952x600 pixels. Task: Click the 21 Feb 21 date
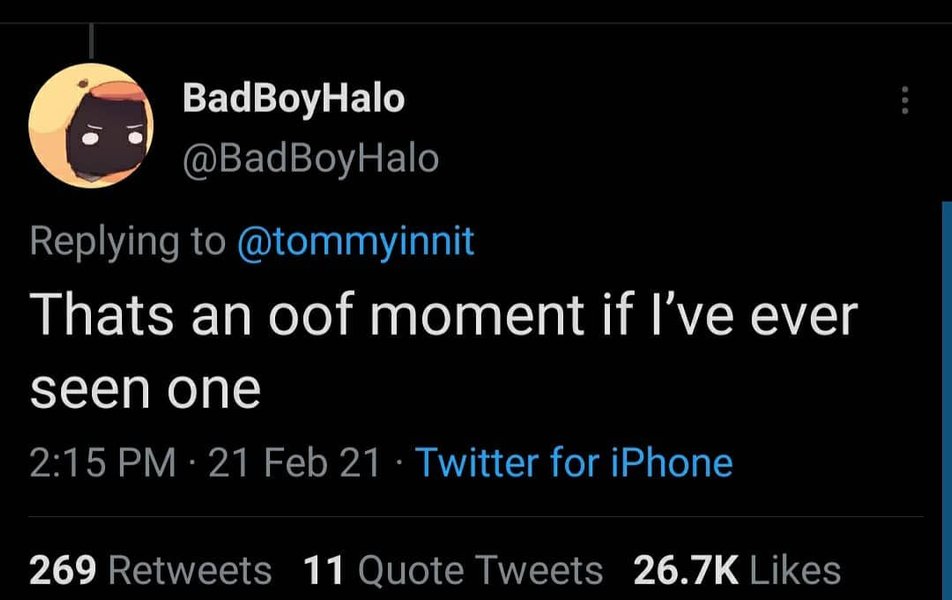(295, 463)
